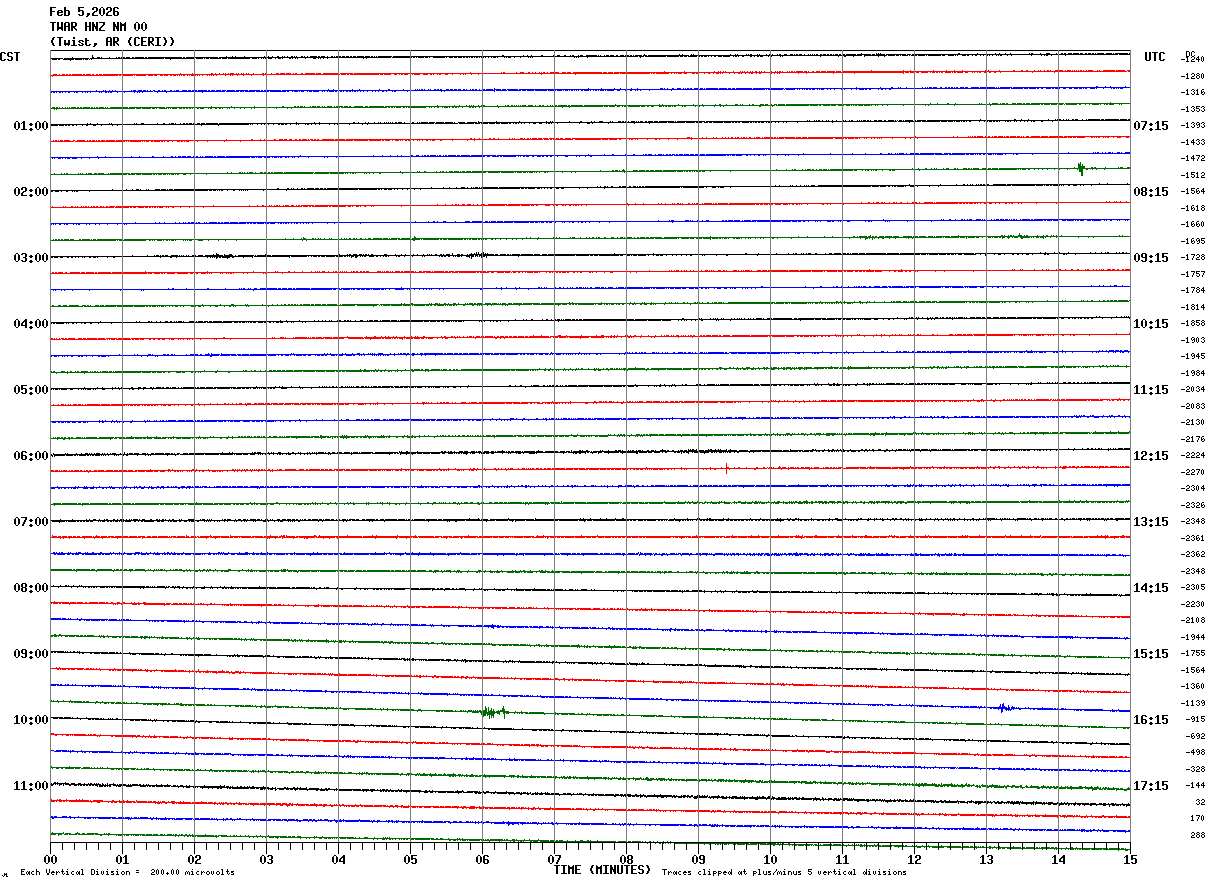Click the "05" tick label on the time axis
This screenshot has height=886, width=1210.
tap(410, 860)
